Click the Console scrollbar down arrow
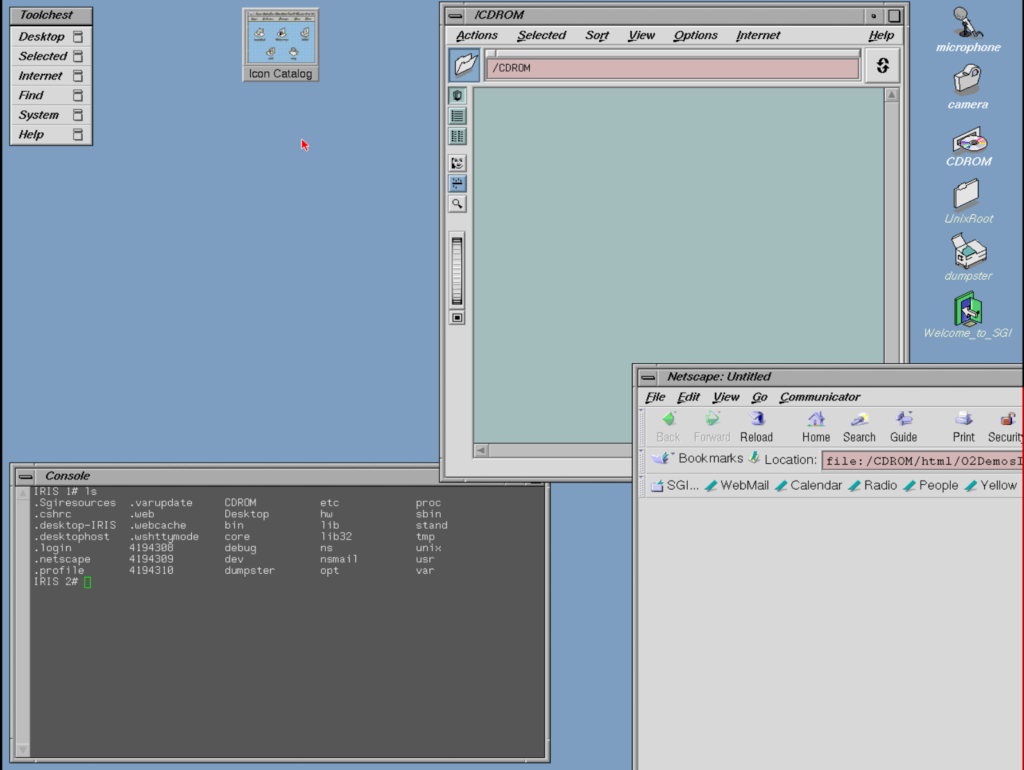The width and height of the screenshot is (1024, 770). 23,749
